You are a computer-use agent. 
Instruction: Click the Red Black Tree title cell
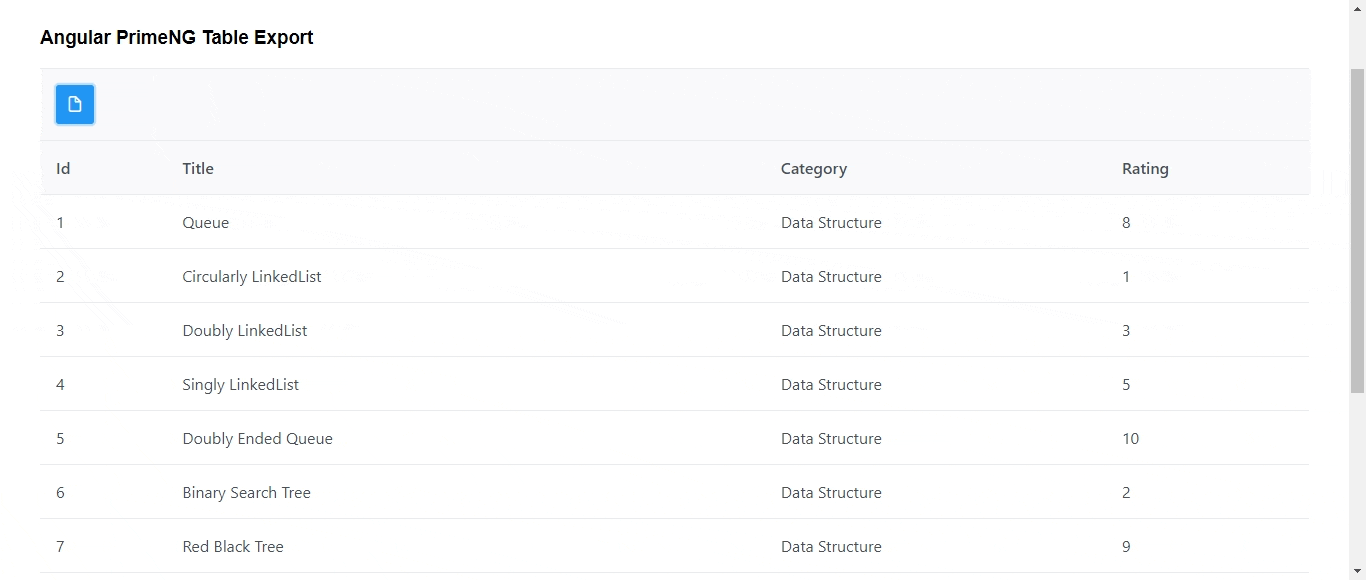233,547
